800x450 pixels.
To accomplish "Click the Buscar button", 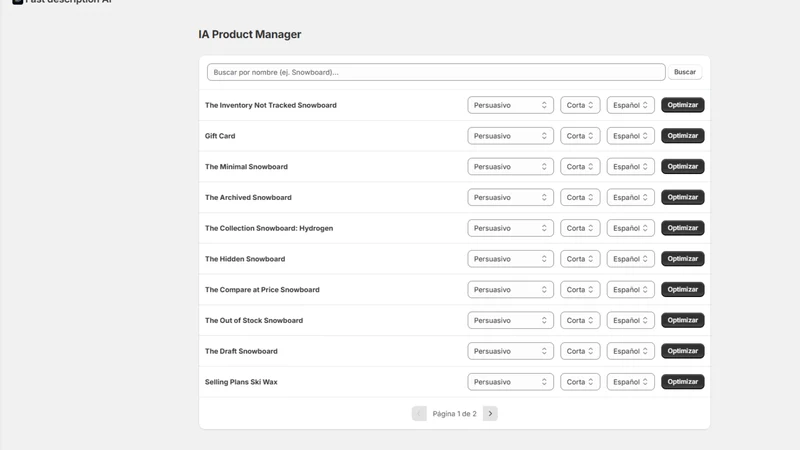I will click(684, 72).
